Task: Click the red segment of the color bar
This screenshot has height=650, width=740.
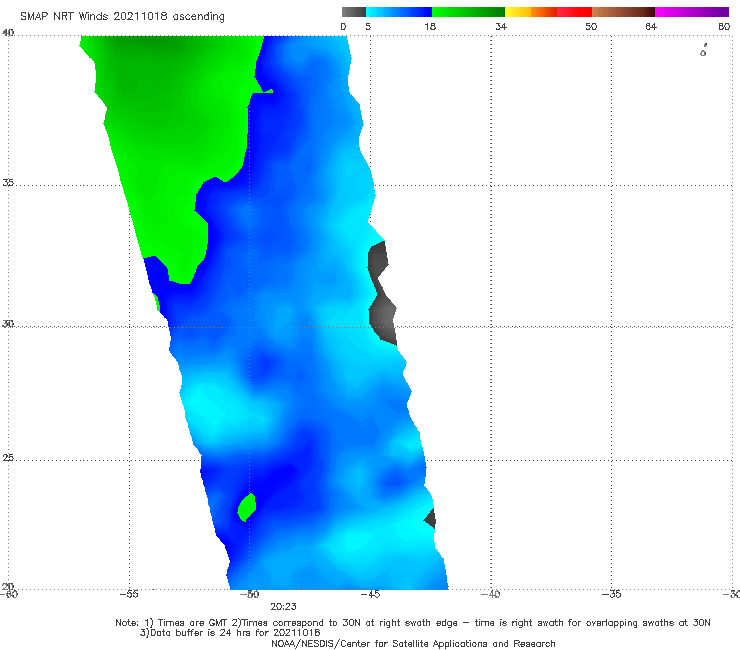Action: coord(574,12)
